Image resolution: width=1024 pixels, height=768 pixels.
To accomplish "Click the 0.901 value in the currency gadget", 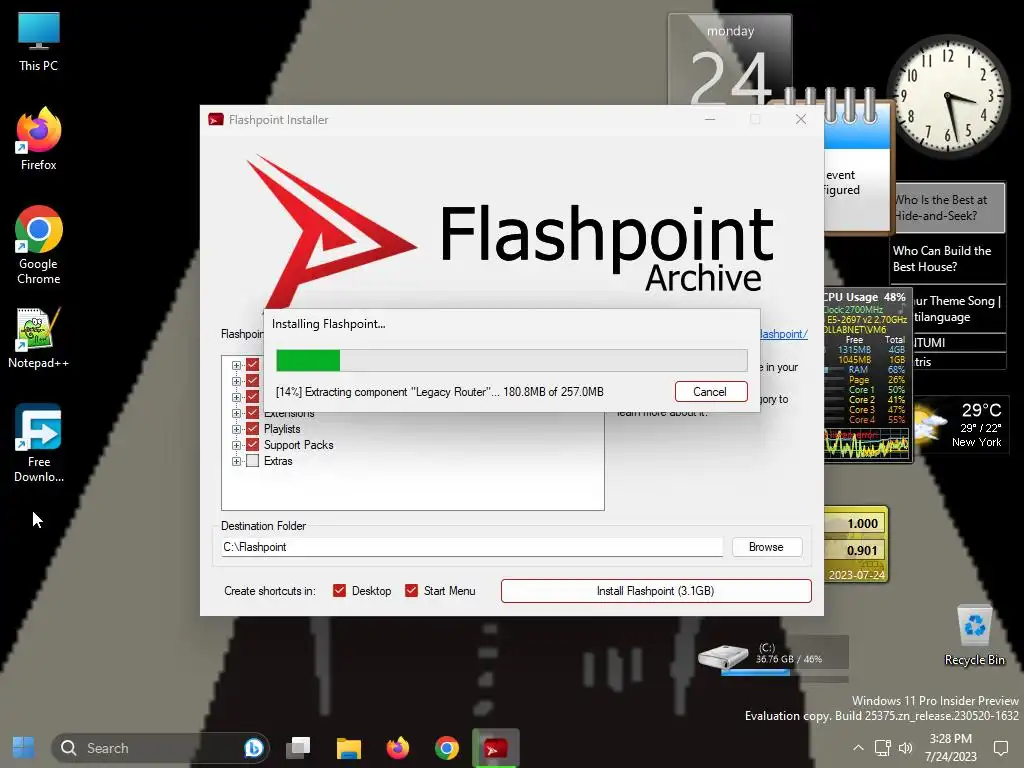I will (x=861, y=551).
